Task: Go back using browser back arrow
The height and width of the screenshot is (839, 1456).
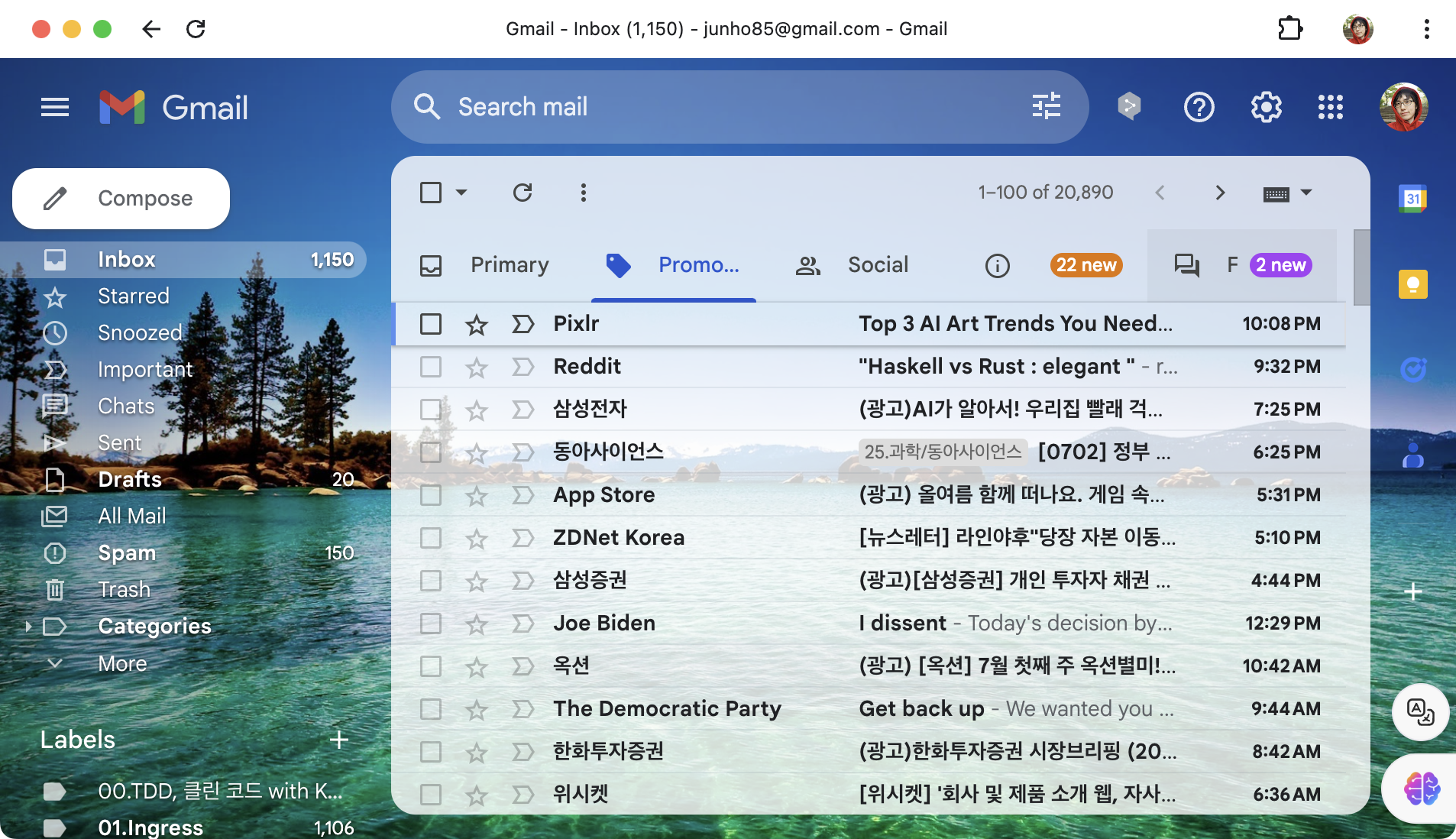Action: click(151, 29)
